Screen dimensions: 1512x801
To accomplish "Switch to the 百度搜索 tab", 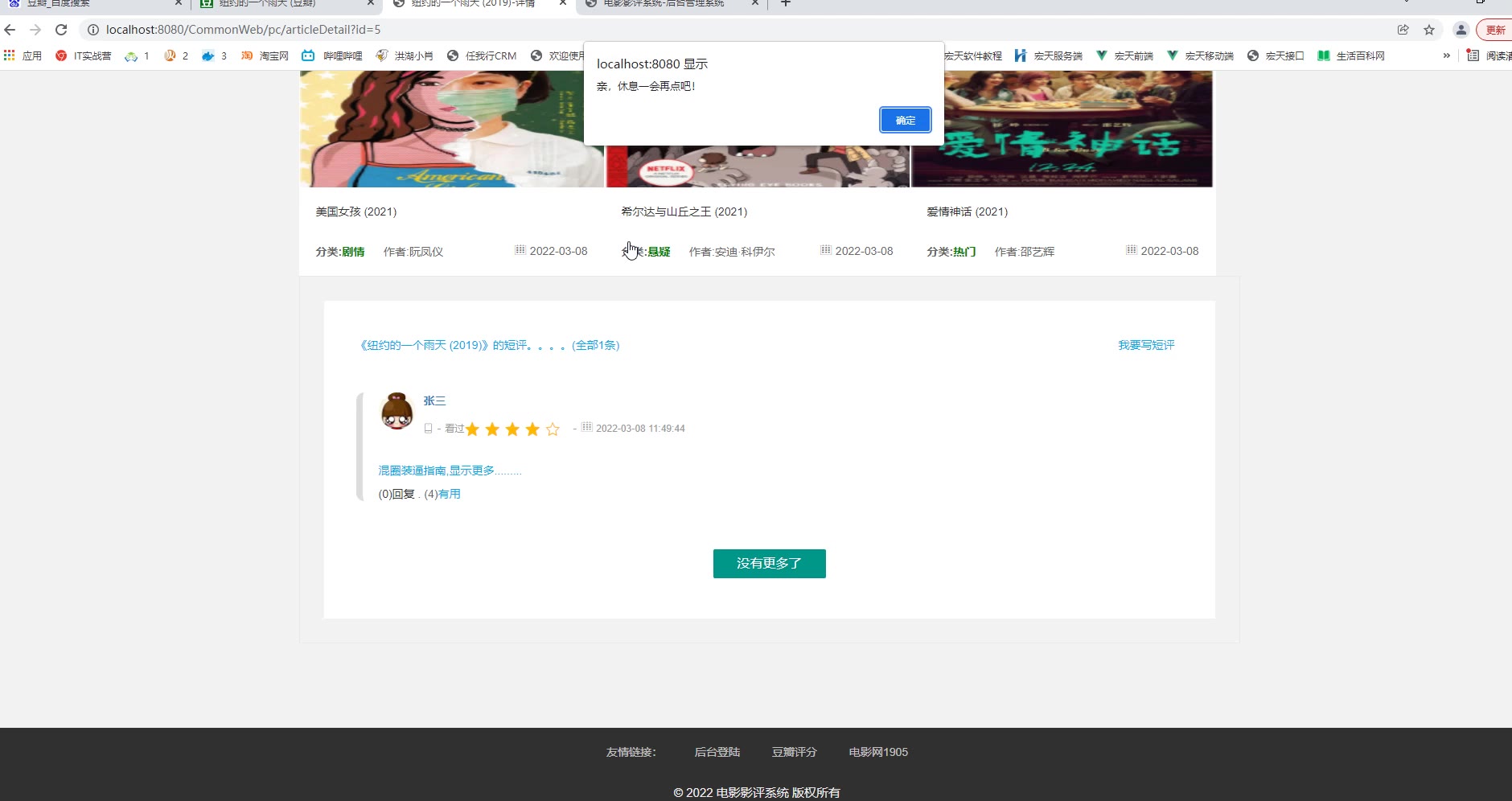I will (93, 3).
